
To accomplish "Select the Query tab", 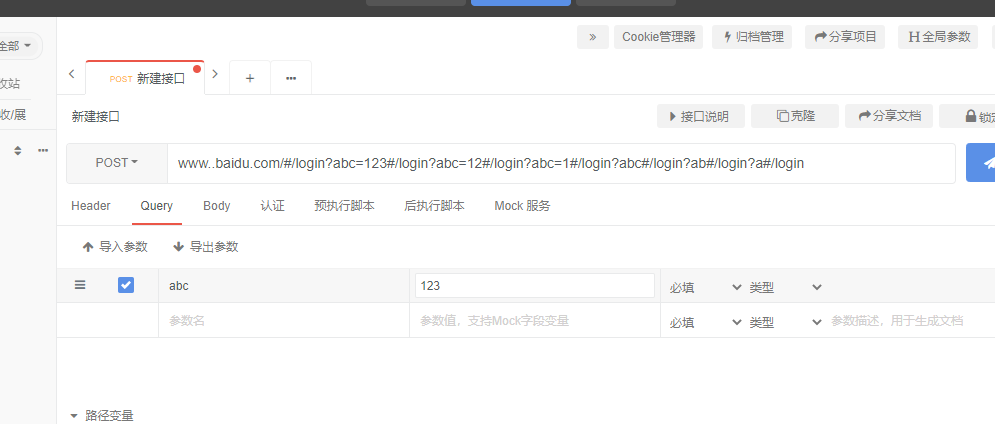I will (157, 206).
